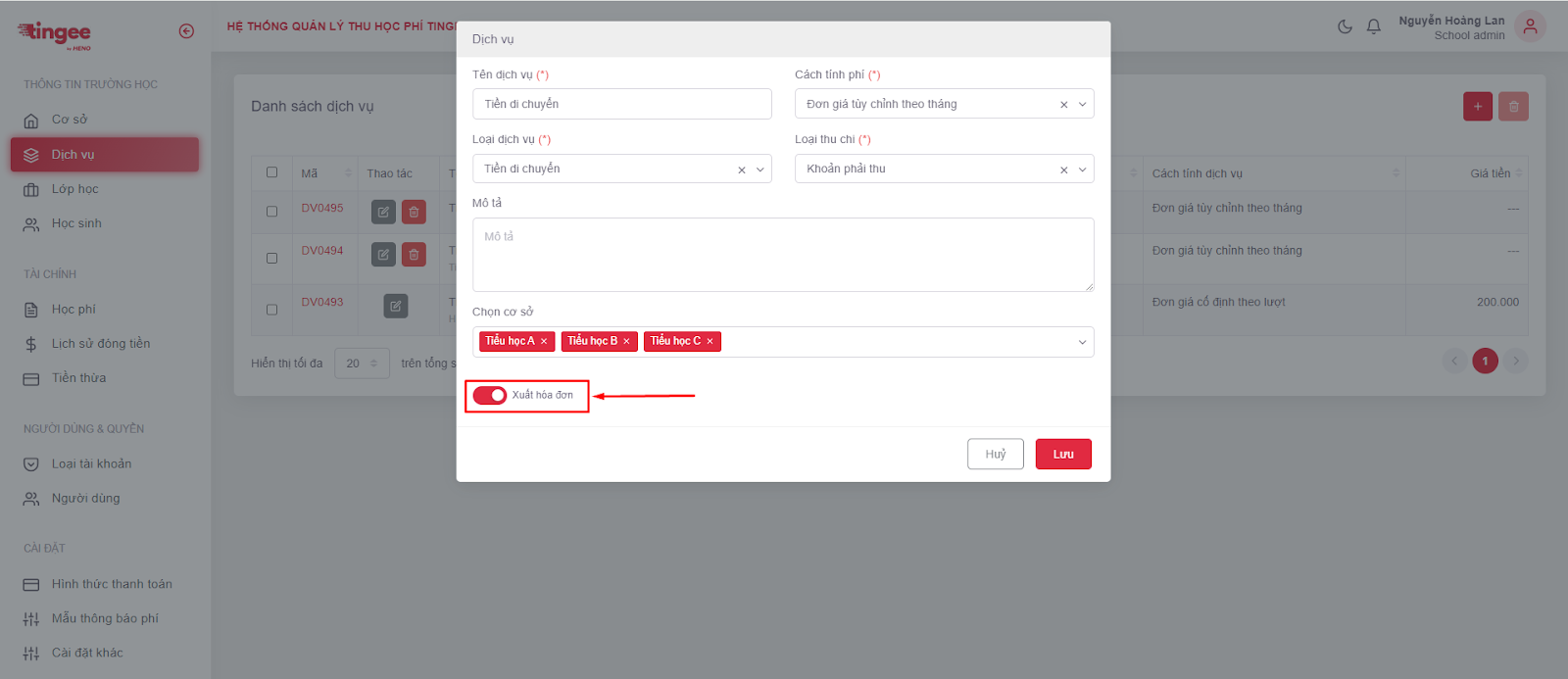The width and height of the screenshot is (1568, 679).
Task: Click the Huỷ cancel button
Action: click(995, 454)
